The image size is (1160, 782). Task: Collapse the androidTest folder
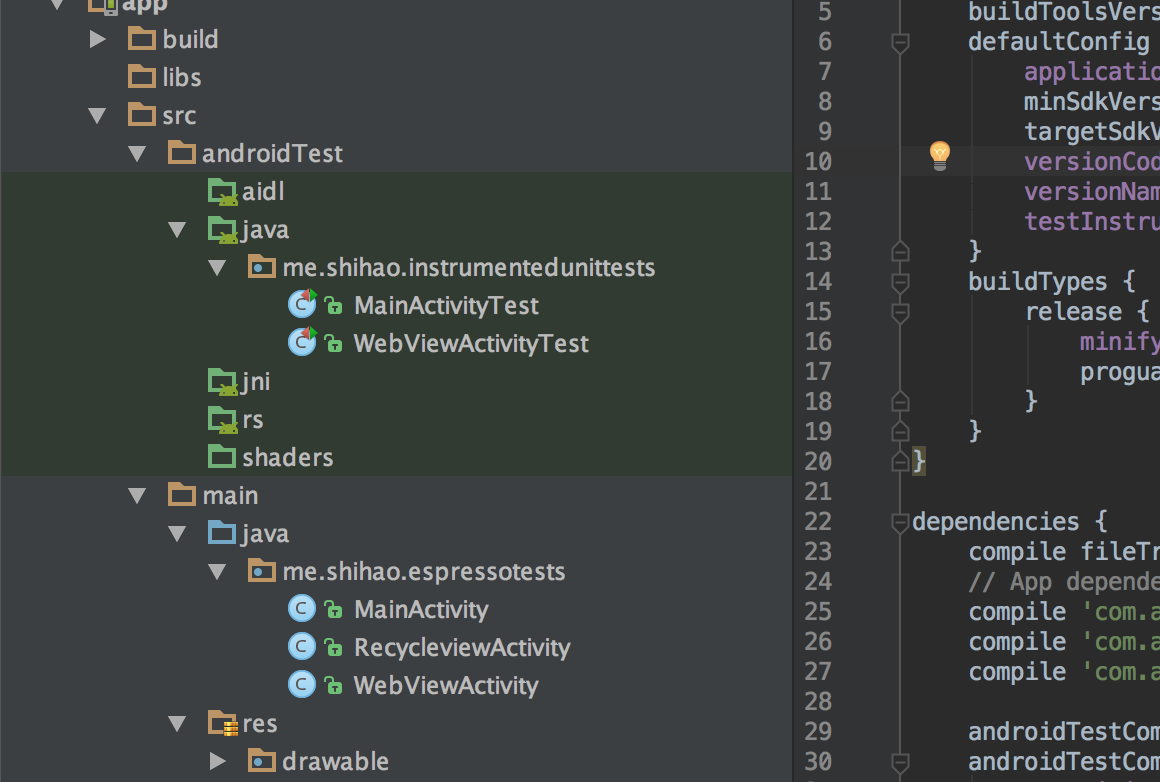click(x=137, y=153)
